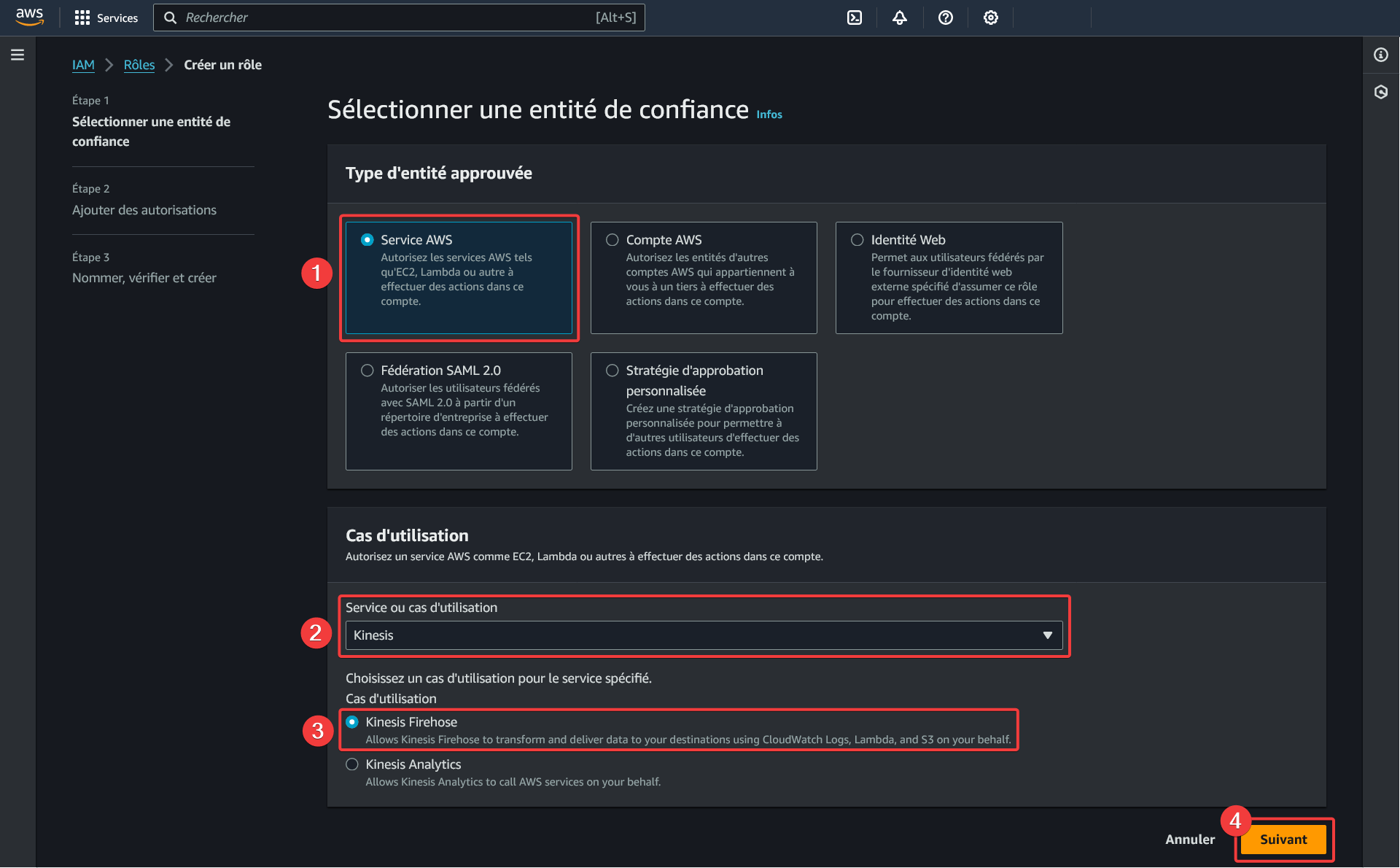Click step 'Sélectionner une entité de confiance'
Image resolution: width=1400 pixels, height=868 pixels.
click(x=151, y=131)
